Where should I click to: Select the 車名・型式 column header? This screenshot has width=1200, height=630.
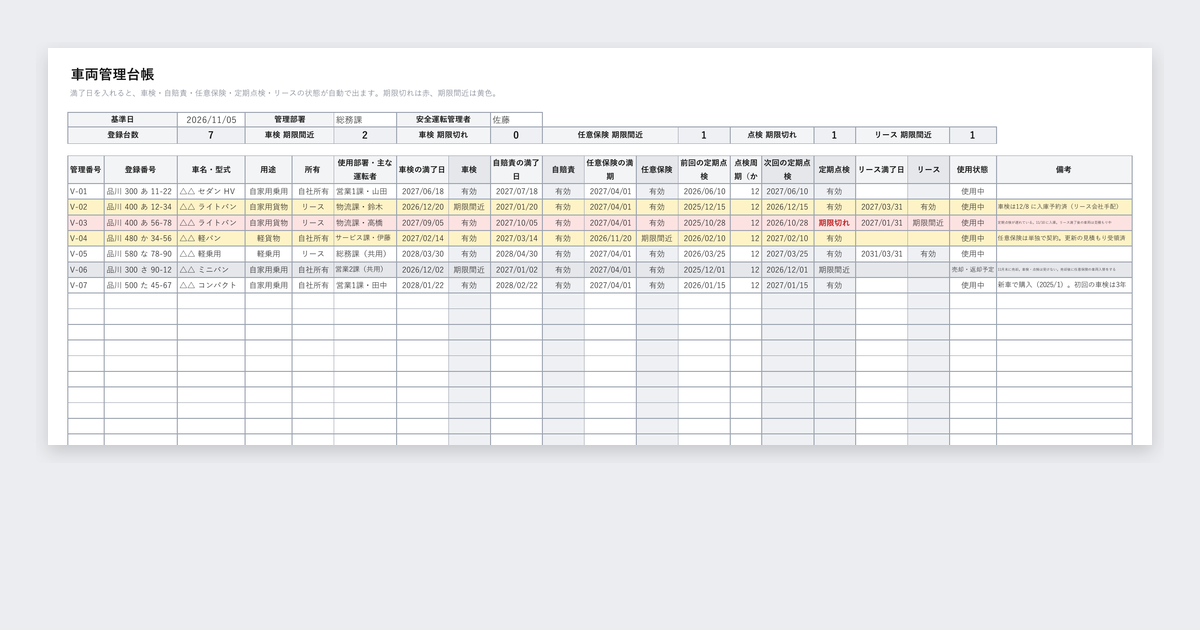[x=212, y=170]
